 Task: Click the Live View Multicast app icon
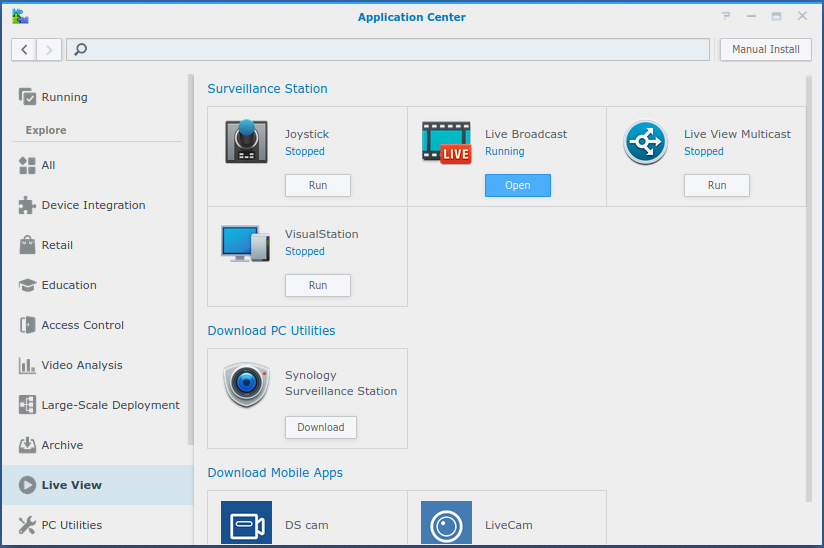[645, 142]
